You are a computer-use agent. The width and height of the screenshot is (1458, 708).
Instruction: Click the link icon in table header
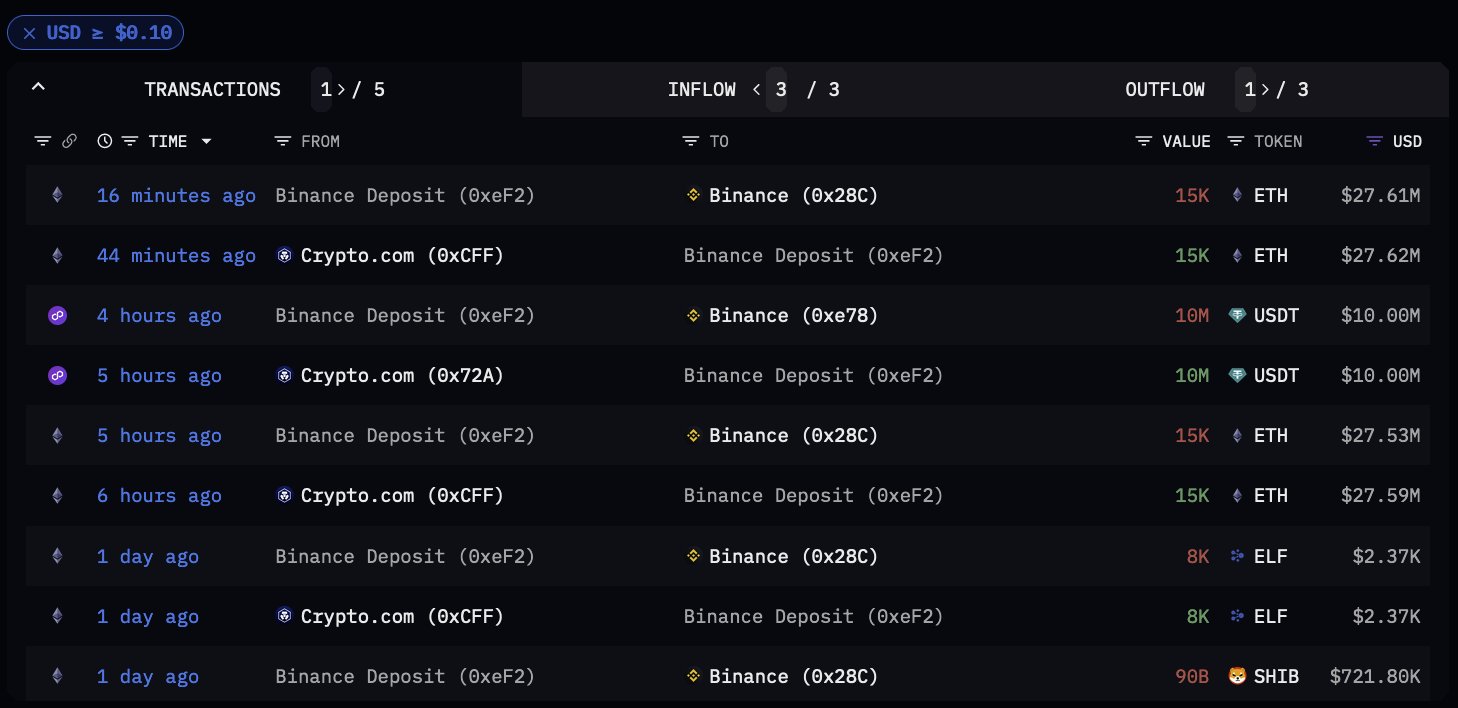[69, 142]
